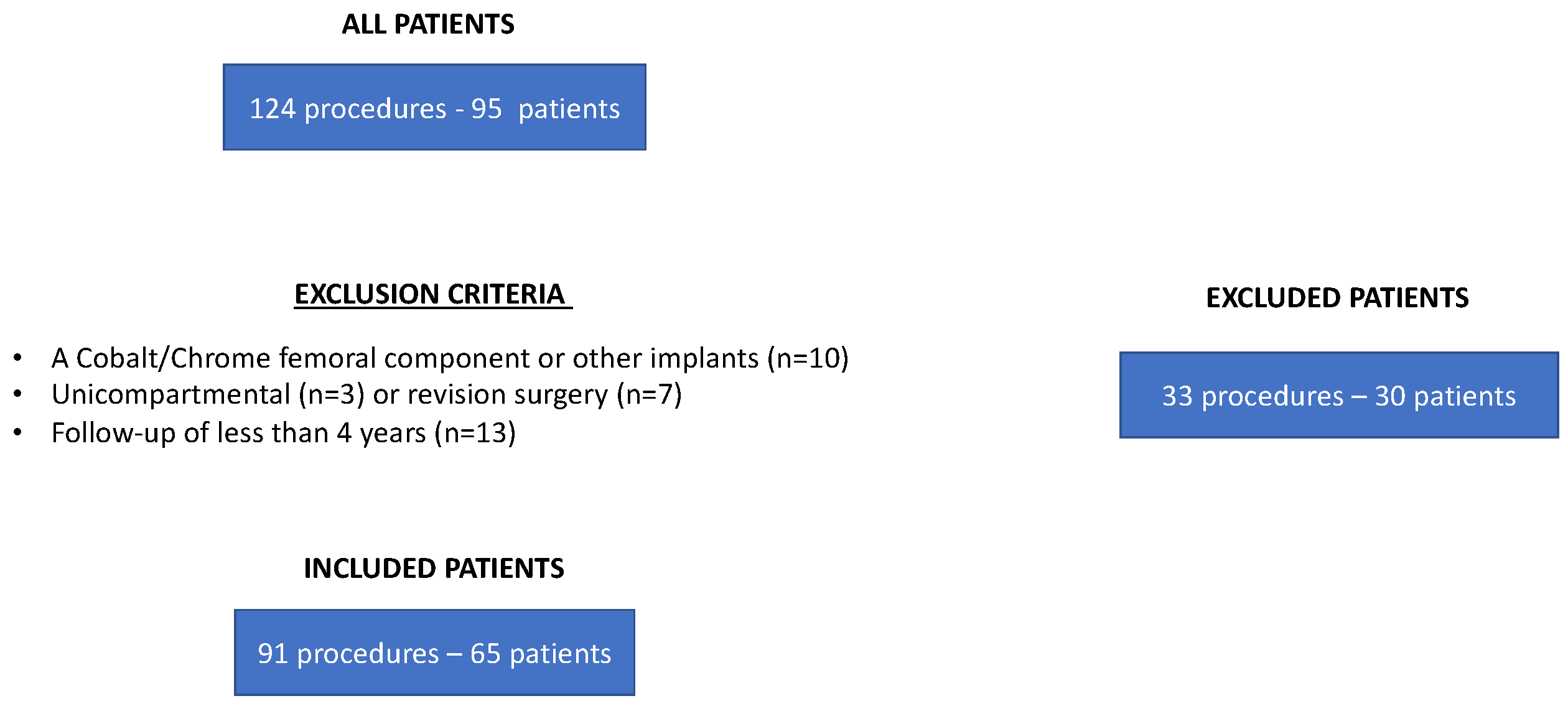Click the "INCLUDED PATIENTS" heading

click(434, 569)
